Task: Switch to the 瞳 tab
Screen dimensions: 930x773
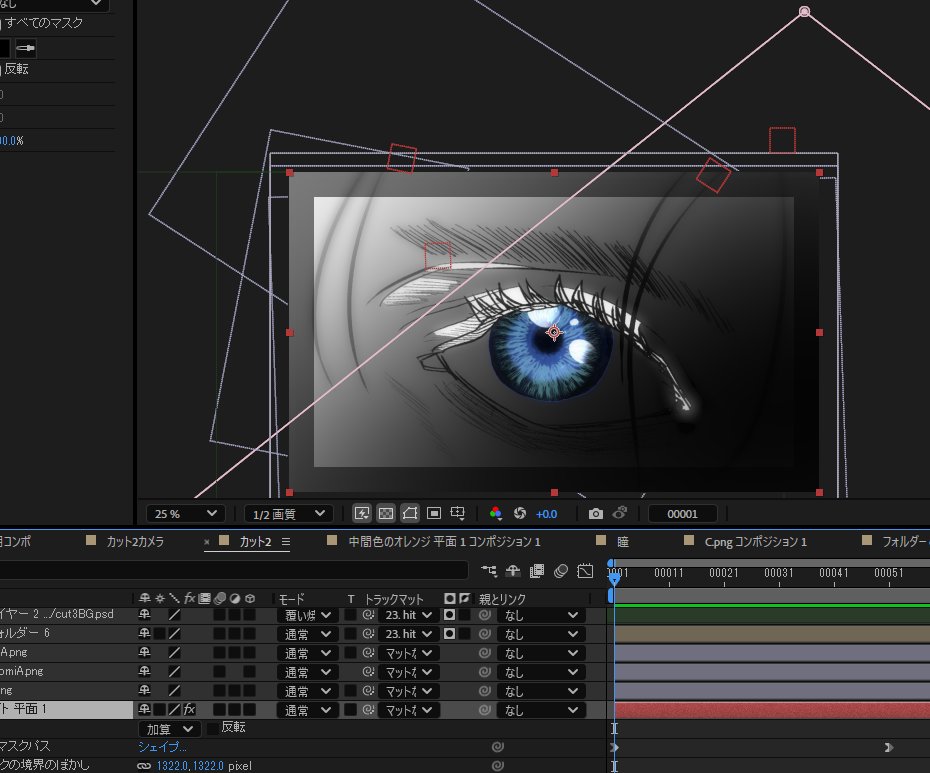Action: (623, 542)
